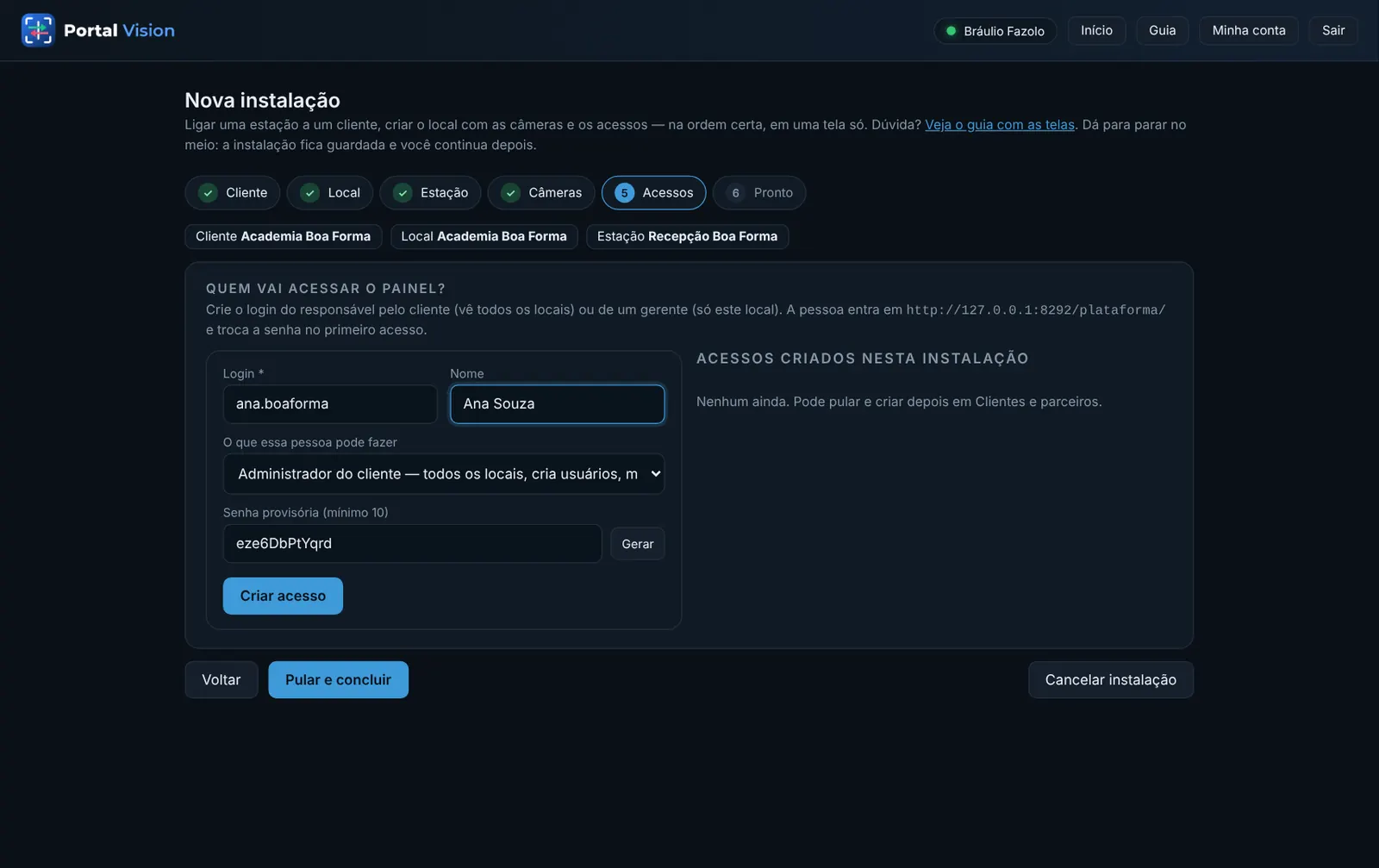Image resolution: width=1379 pixels, height=868 pixels.
Task: Click the label O que essa pessoa pode fazer
Action: click(310, 442)
